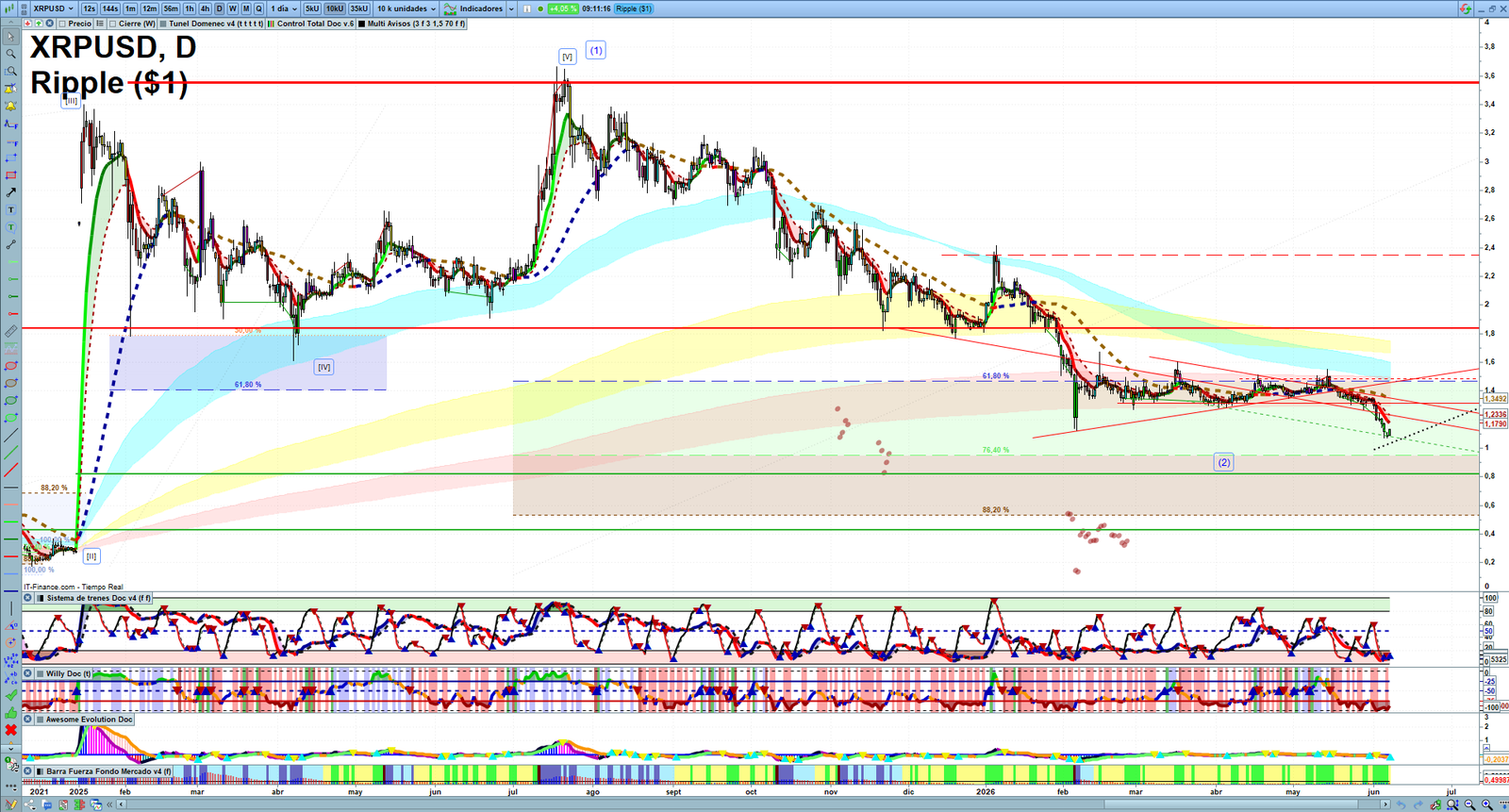The image size is (1509, 812).
Task: Select the black arrow drawing tool
Action: [x=10, y=192]
